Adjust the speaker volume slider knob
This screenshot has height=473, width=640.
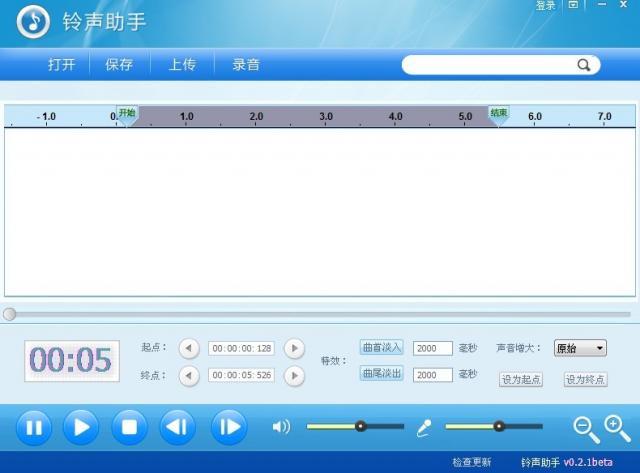coord(360,426)
